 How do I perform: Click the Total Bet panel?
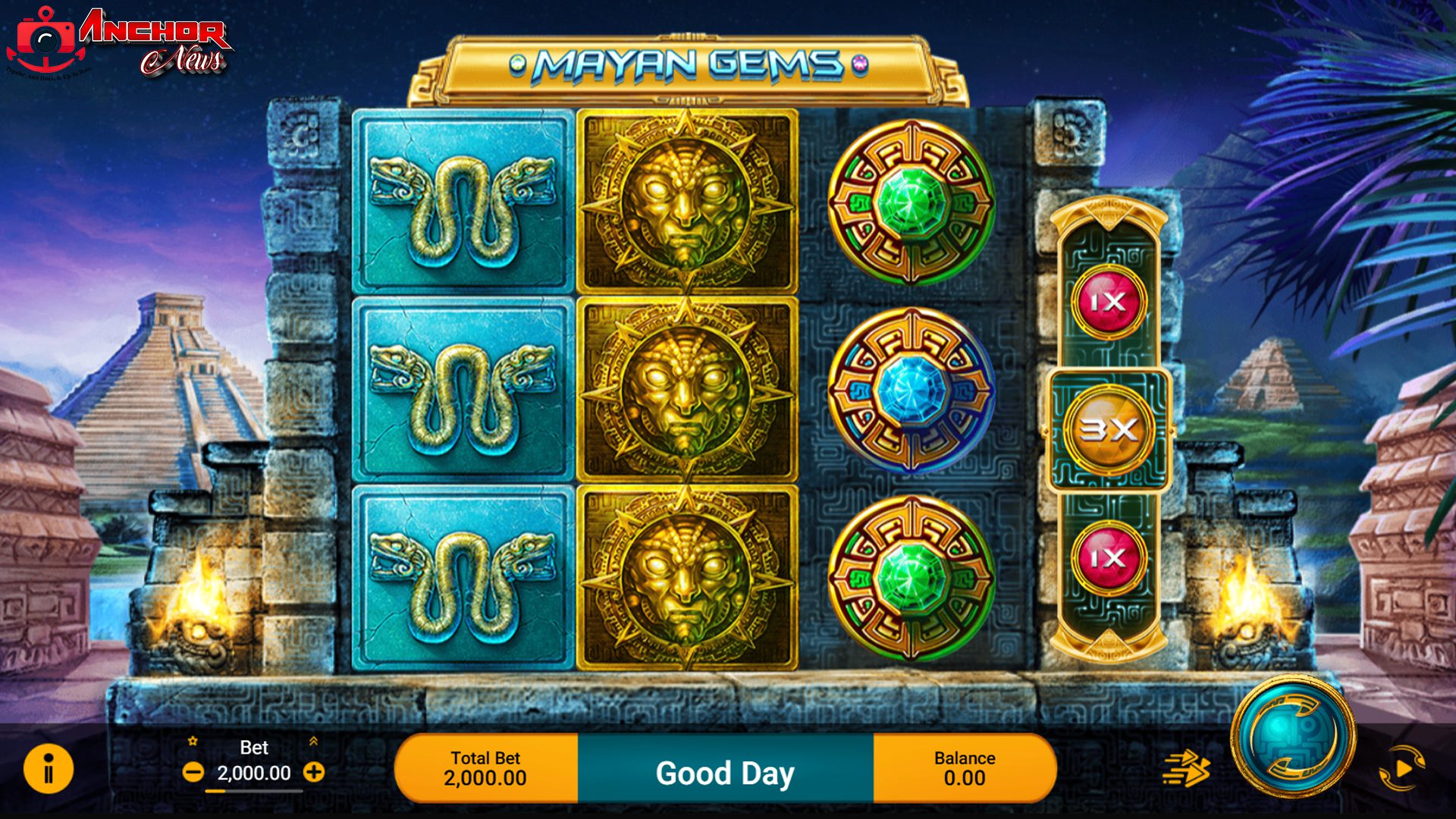pos(486,768)
